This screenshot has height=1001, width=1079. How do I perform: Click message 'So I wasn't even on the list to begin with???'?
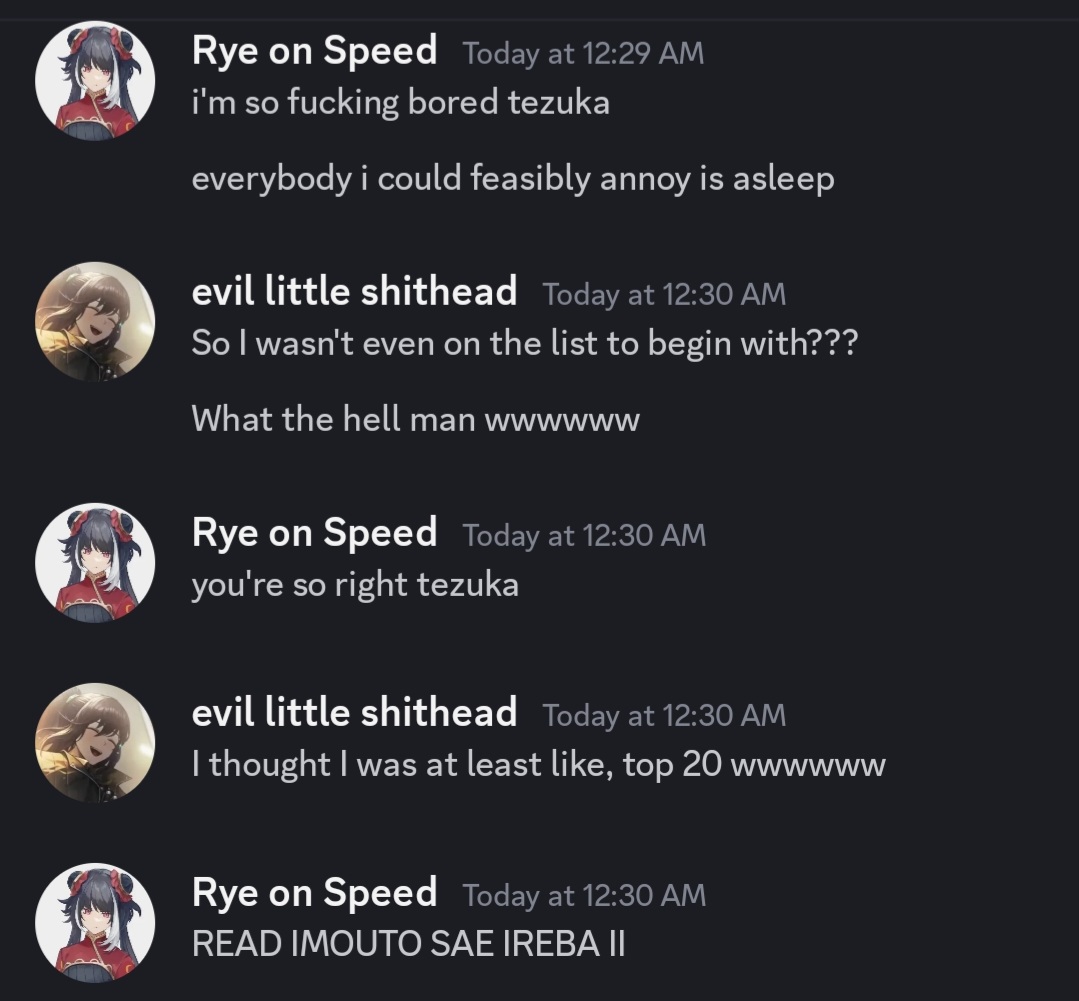524,343
